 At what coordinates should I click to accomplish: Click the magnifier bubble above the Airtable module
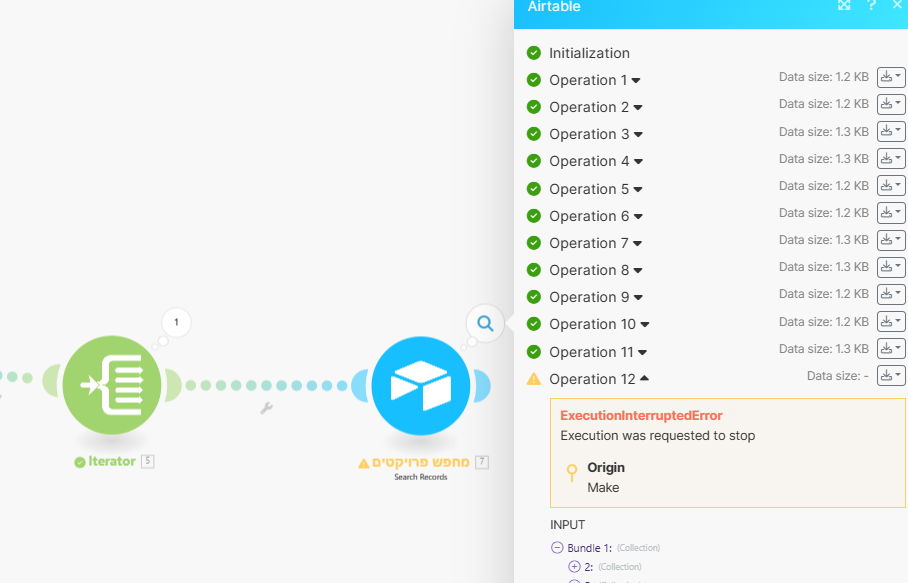485,323
